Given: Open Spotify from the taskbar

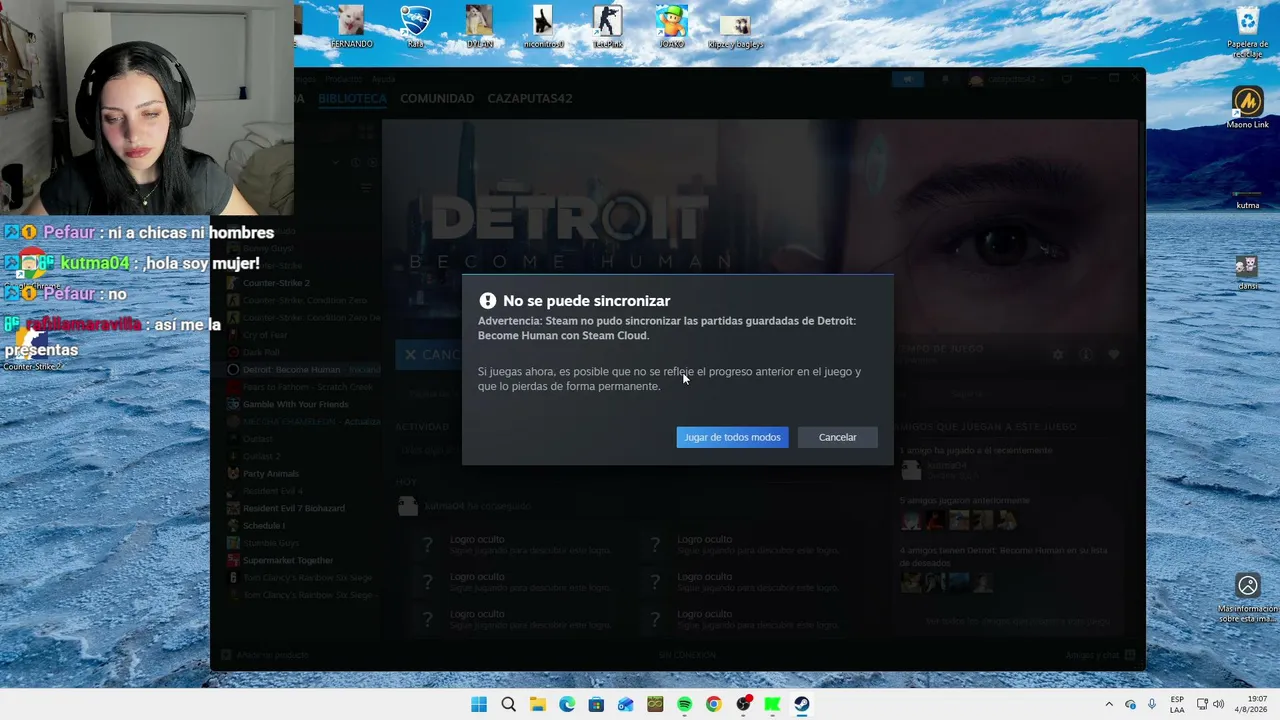Looking at the screenshot, I should point(684,704).
